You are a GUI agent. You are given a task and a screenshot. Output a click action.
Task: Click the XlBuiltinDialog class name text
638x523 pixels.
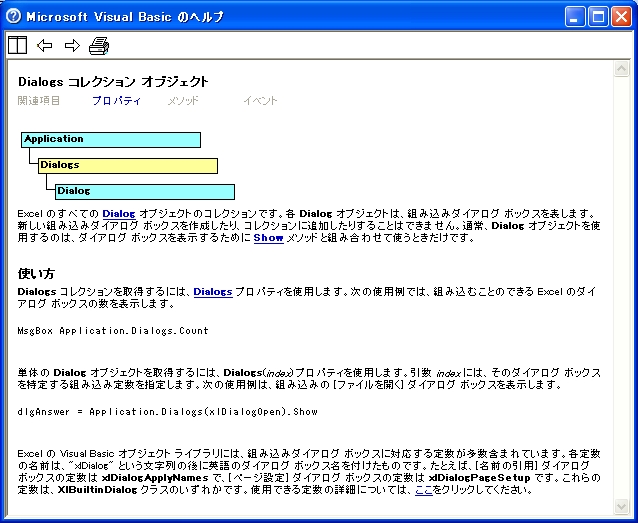pyautogui.click(x=97, y=490)
